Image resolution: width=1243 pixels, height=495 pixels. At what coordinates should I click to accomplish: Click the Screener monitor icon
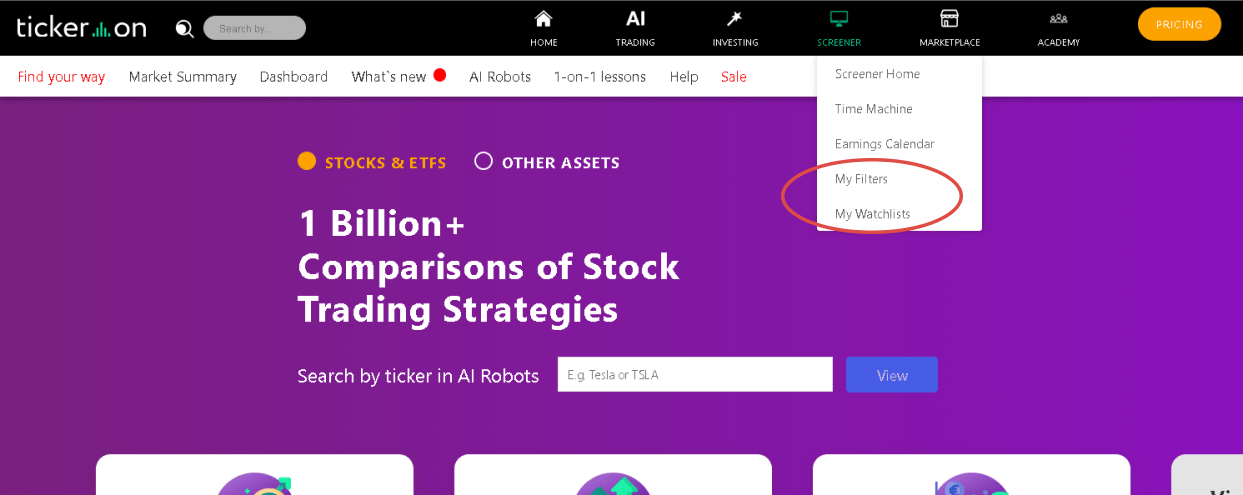(x=838, y=18)
